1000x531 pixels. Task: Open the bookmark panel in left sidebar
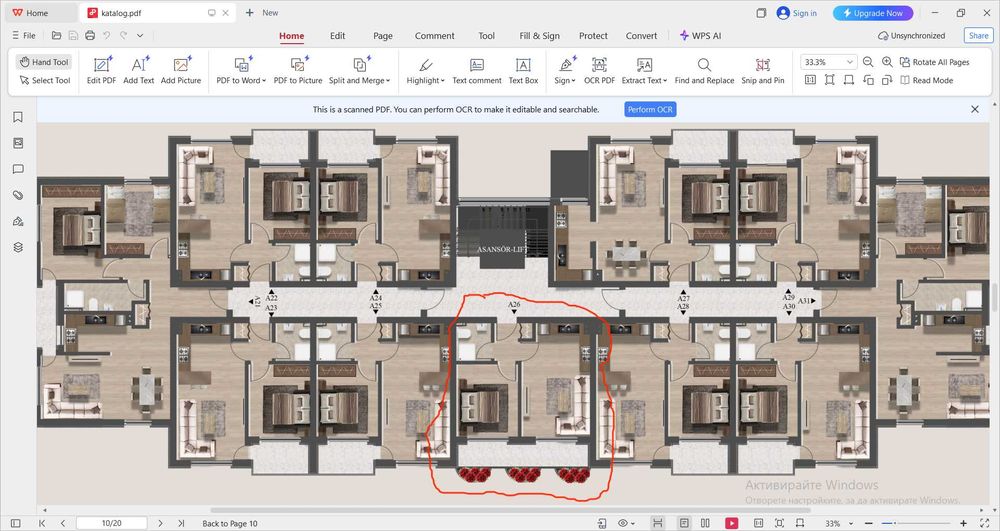pyautogui.click(x=18, y=117)
